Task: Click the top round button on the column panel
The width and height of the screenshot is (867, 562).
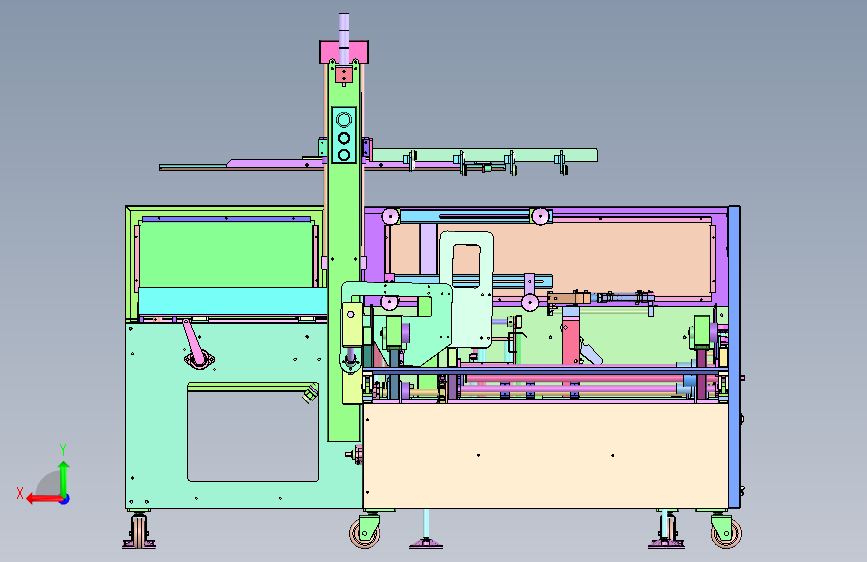Action: click(x=344, y=119)
